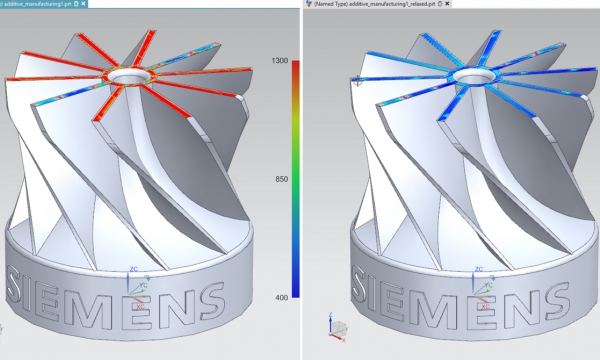Select the 400 minimum legend label
The image size is (600, 360).
(282, 297)
